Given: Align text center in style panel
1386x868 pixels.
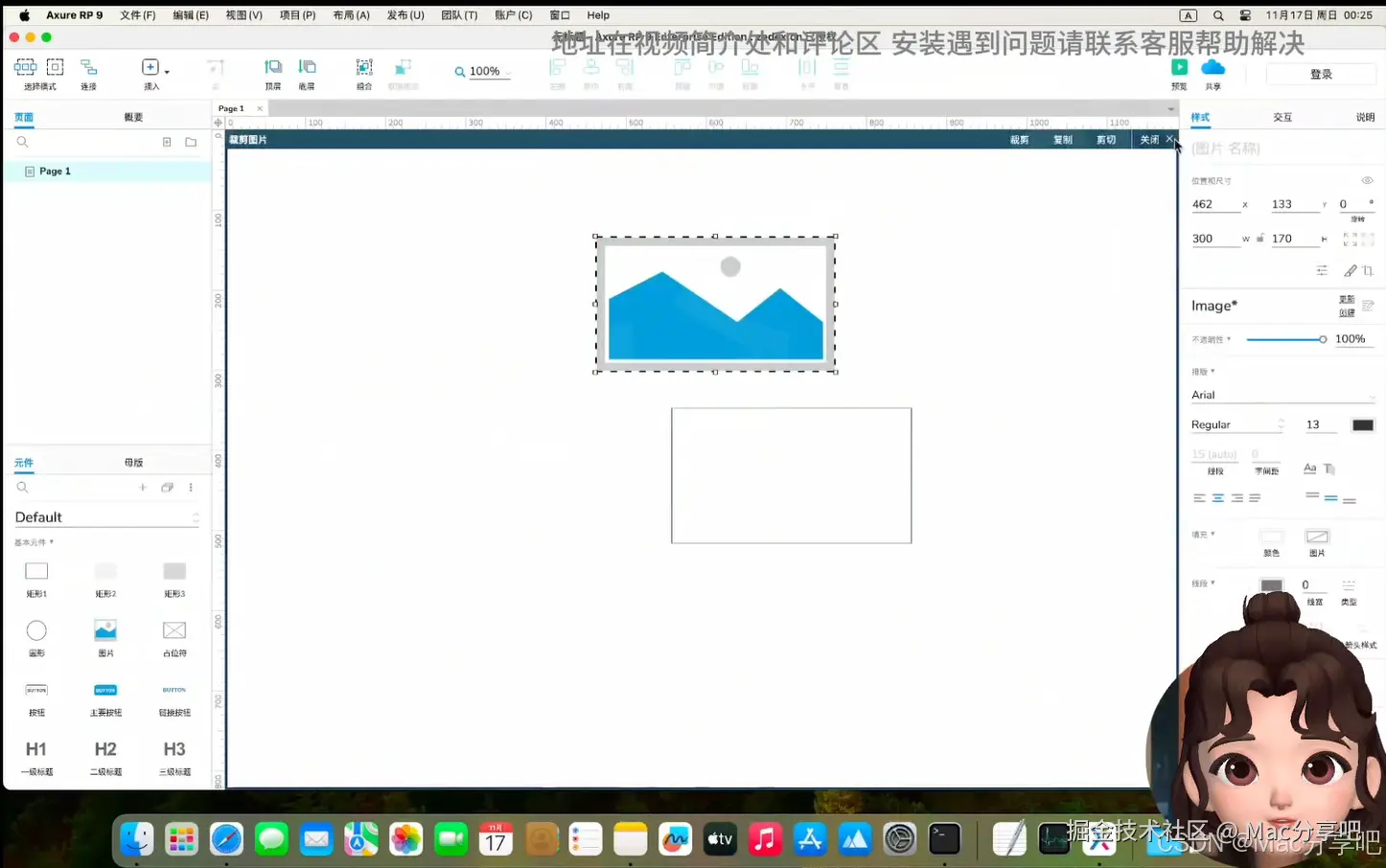Looking at the screenshot, I should [x=1217, y=498].
